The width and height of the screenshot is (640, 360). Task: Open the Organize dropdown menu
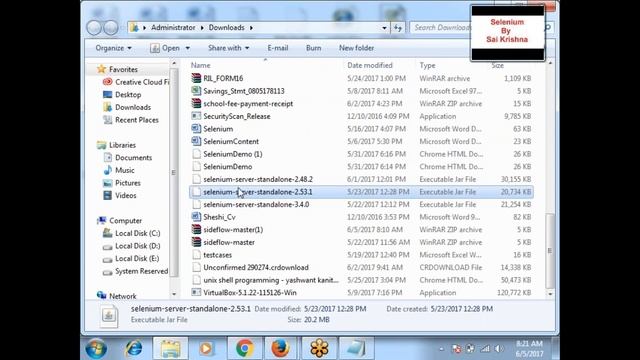[x=113, y=48]
